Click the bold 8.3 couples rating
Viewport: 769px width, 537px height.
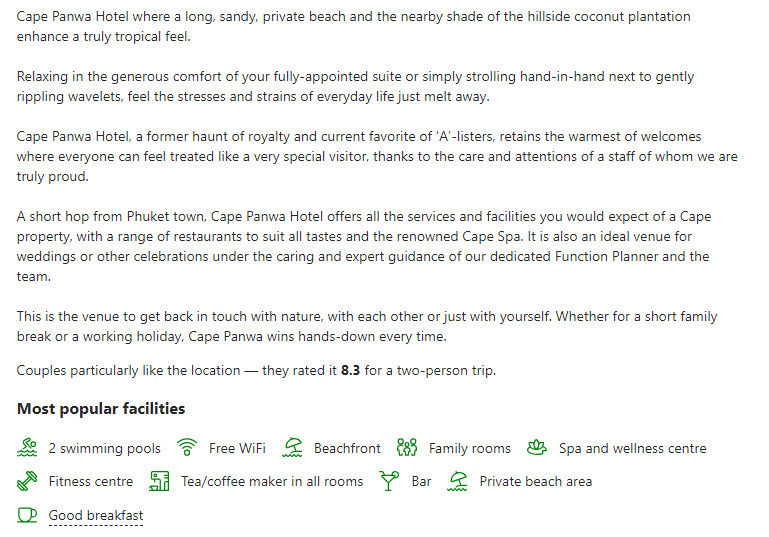click(351, 370)
